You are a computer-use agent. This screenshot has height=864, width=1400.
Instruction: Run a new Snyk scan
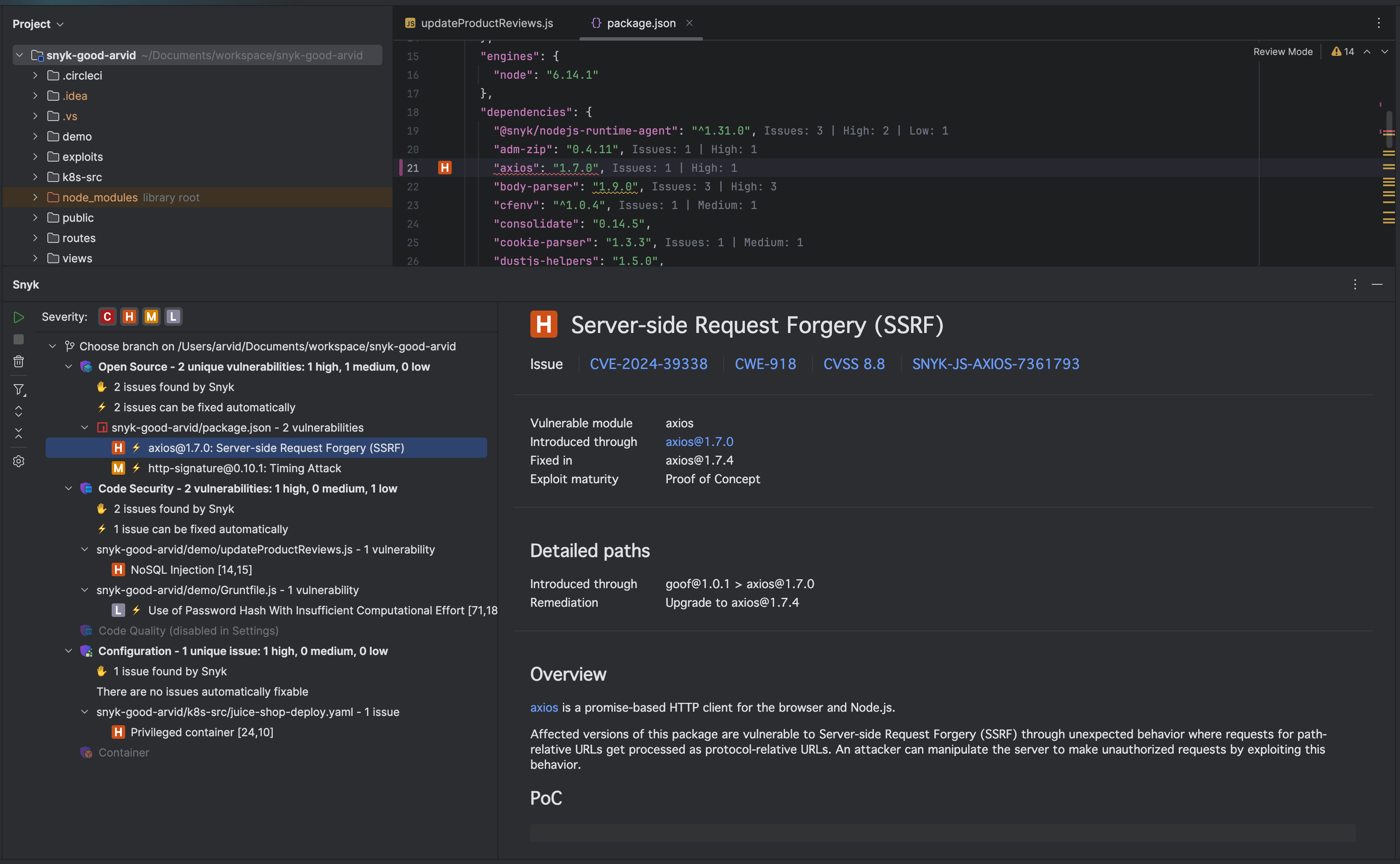point(18,317)
